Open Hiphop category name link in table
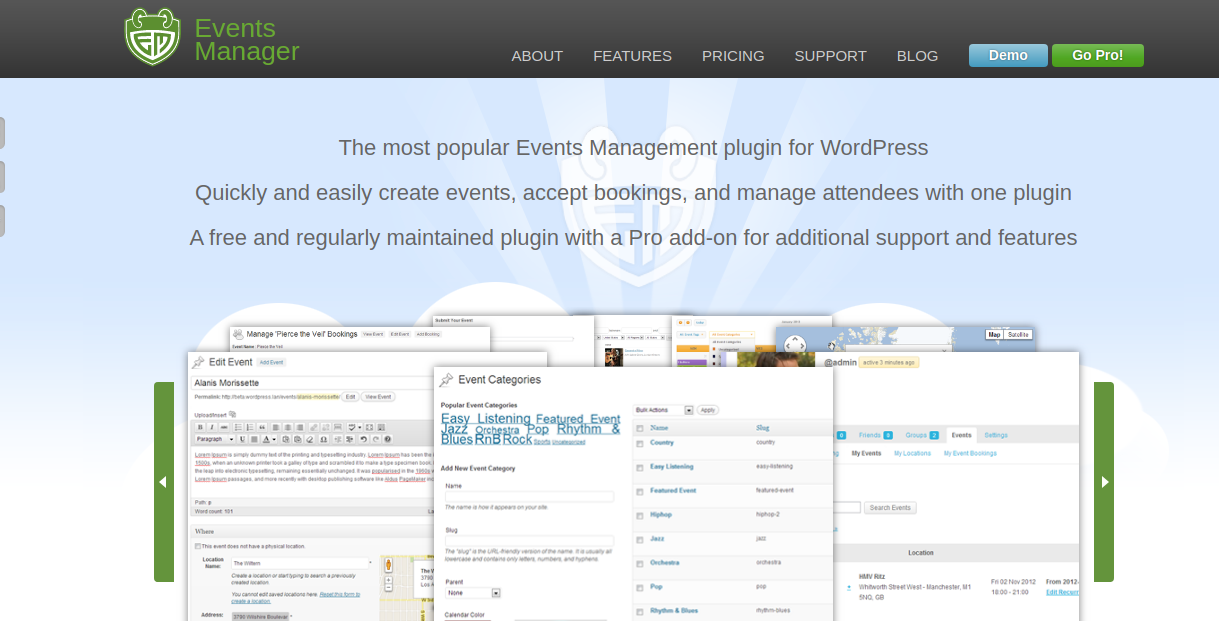The image size is (1219, 621). (661, 515)
